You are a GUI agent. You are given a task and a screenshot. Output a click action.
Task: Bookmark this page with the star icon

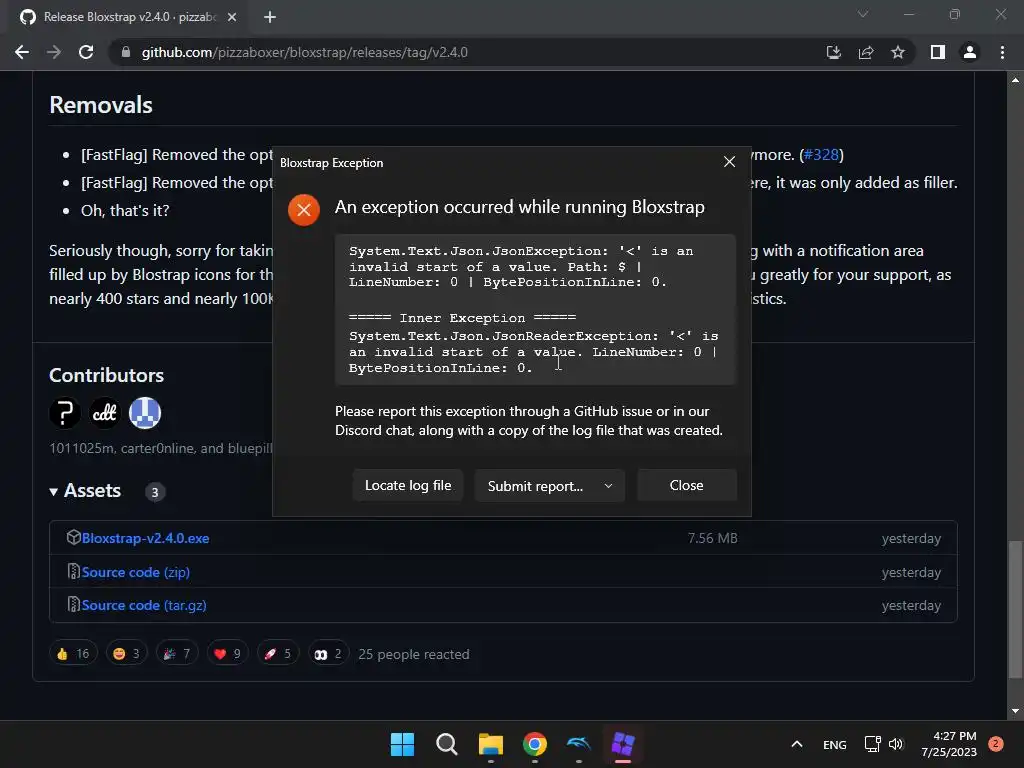pos(898,52)
